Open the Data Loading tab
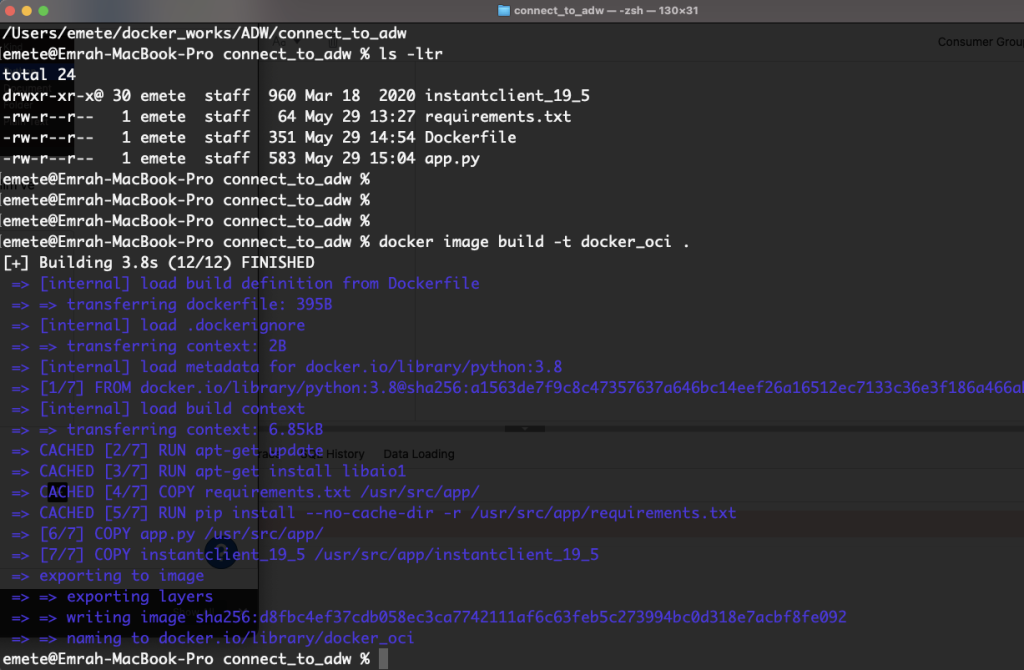 (x=418, y=454)
